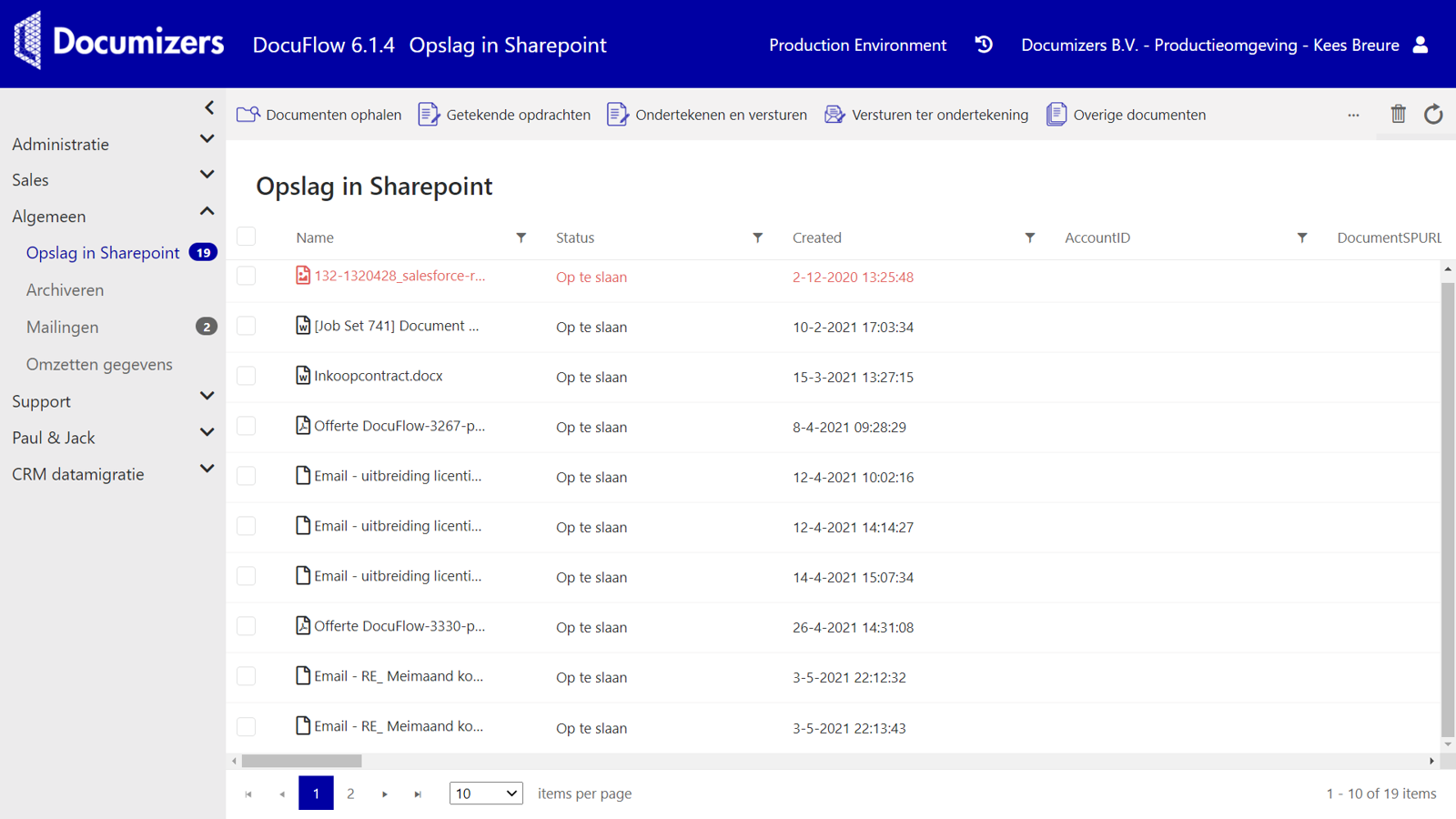Select the Versturen ter ondertekening icon
Viewport: 1456px width, 819px height.
coord(834,114)
